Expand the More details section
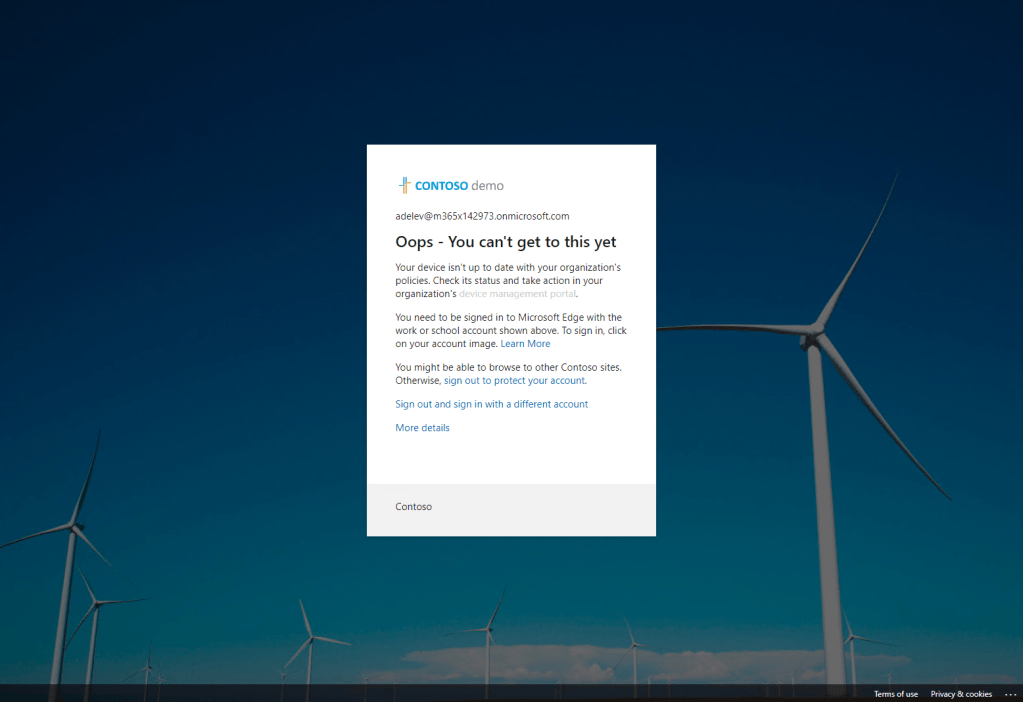This screenshot has height=702, width=1023. point(422,428)
